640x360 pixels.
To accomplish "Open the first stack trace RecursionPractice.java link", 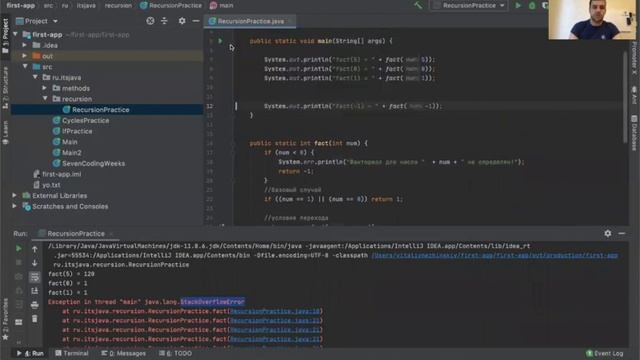I will pyautogui.click(x=275, y=311).
